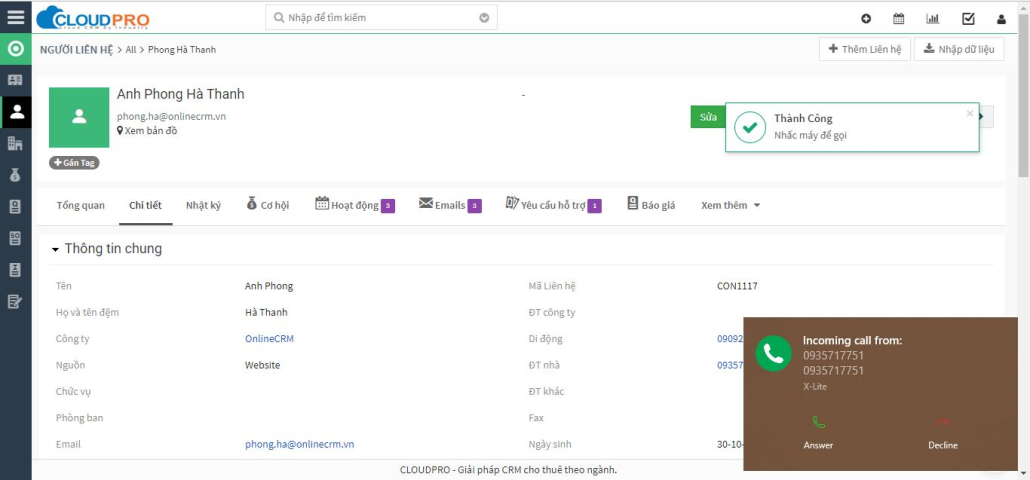Open the opportunities money bag sidebar icon
This screenshot has width=1030, height=480.
point(15,175)
